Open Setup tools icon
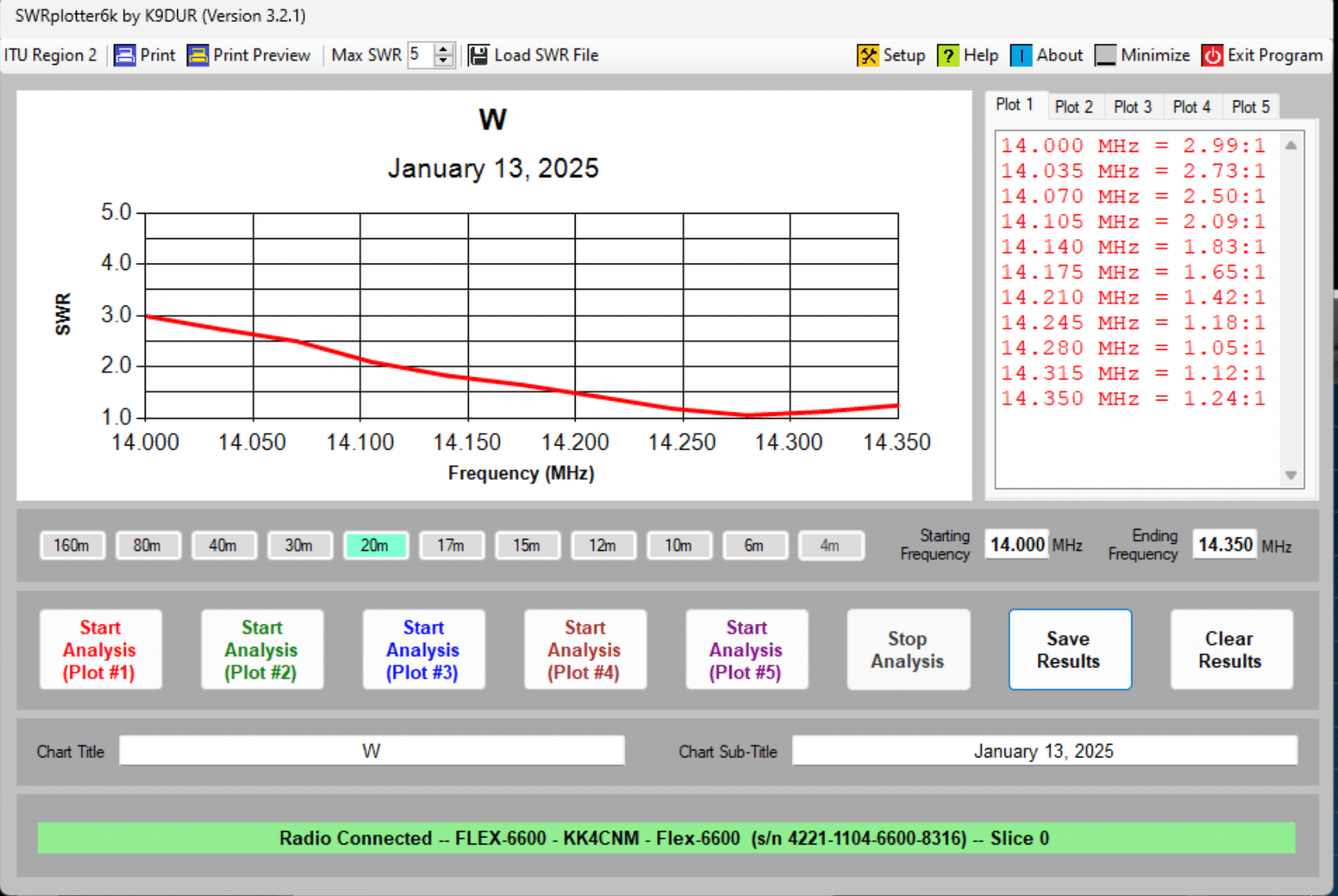 click(x=868, y=55)
